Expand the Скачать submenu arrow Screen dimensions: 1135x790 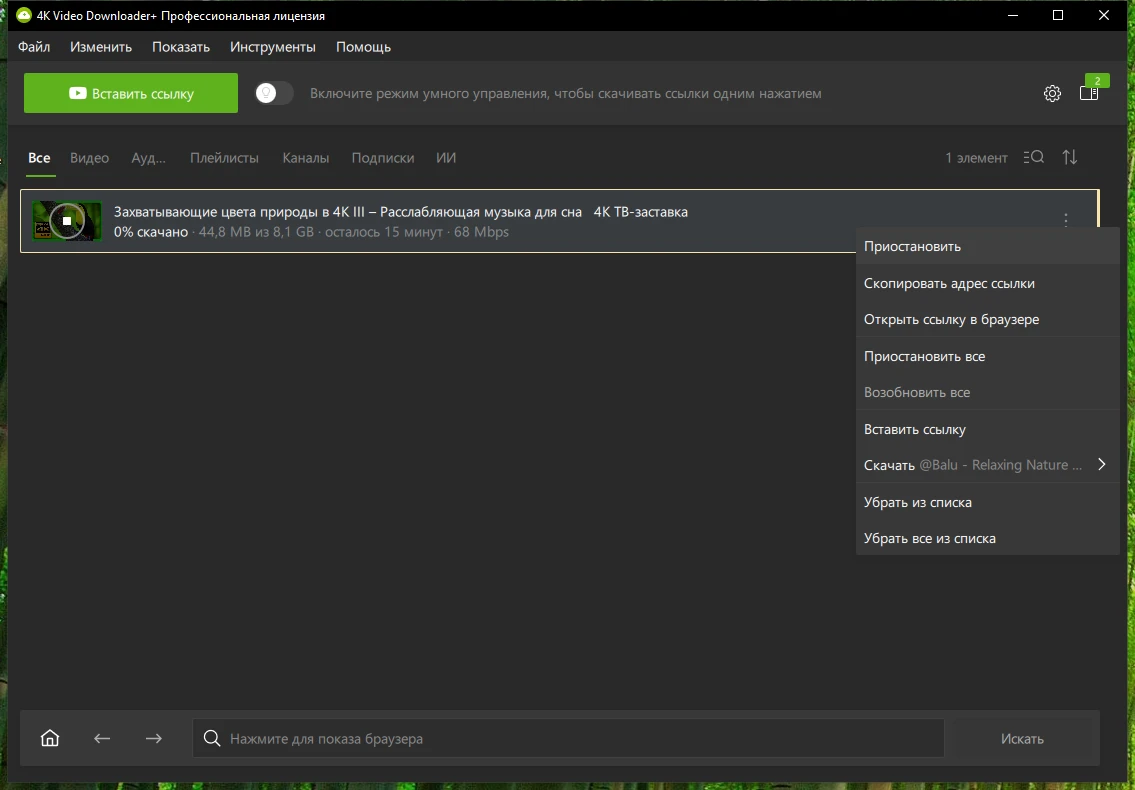1101,465
